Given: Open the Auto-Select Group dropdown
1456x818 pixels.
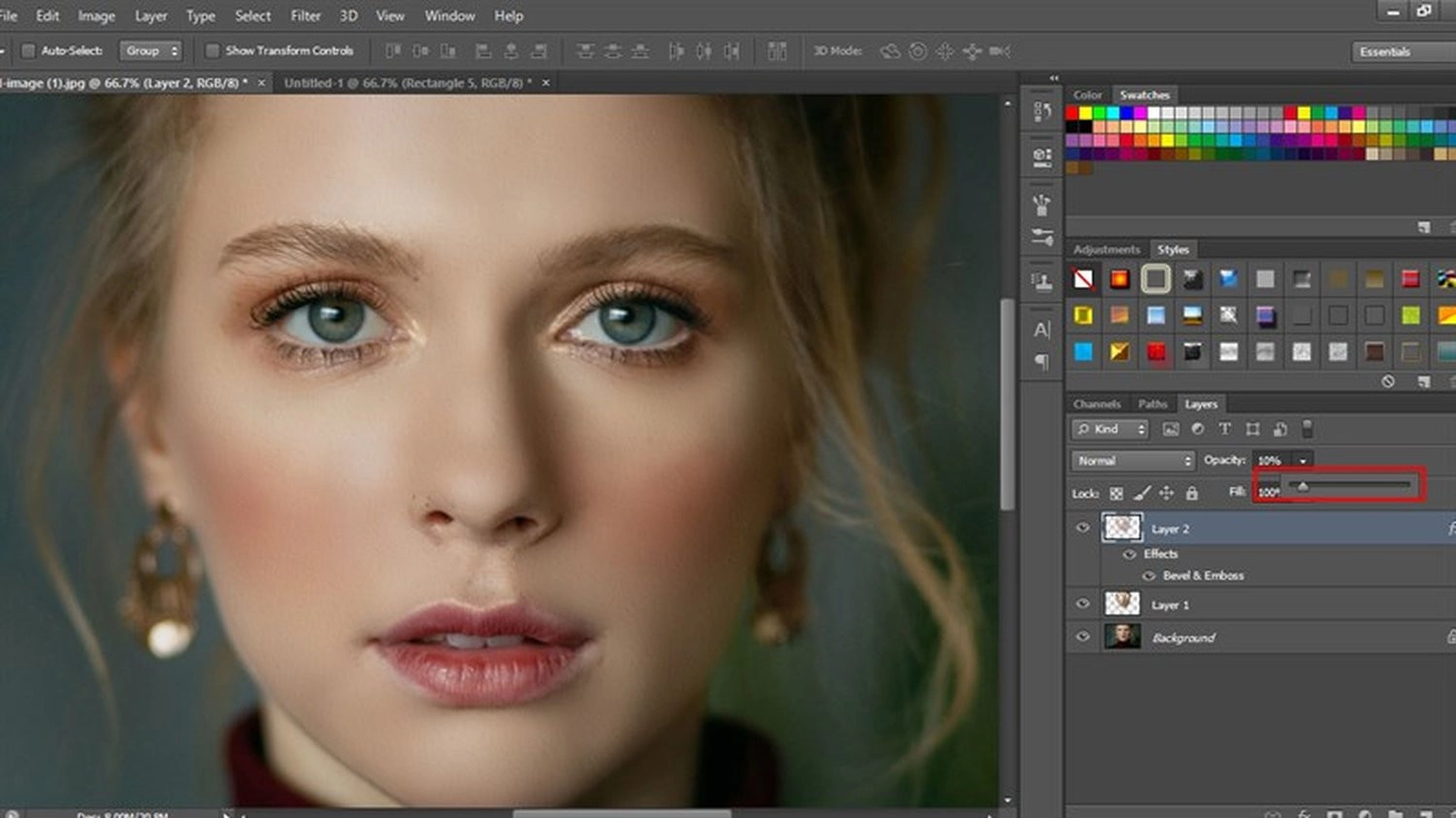Looking at the screenshot, I should point(150,50).
